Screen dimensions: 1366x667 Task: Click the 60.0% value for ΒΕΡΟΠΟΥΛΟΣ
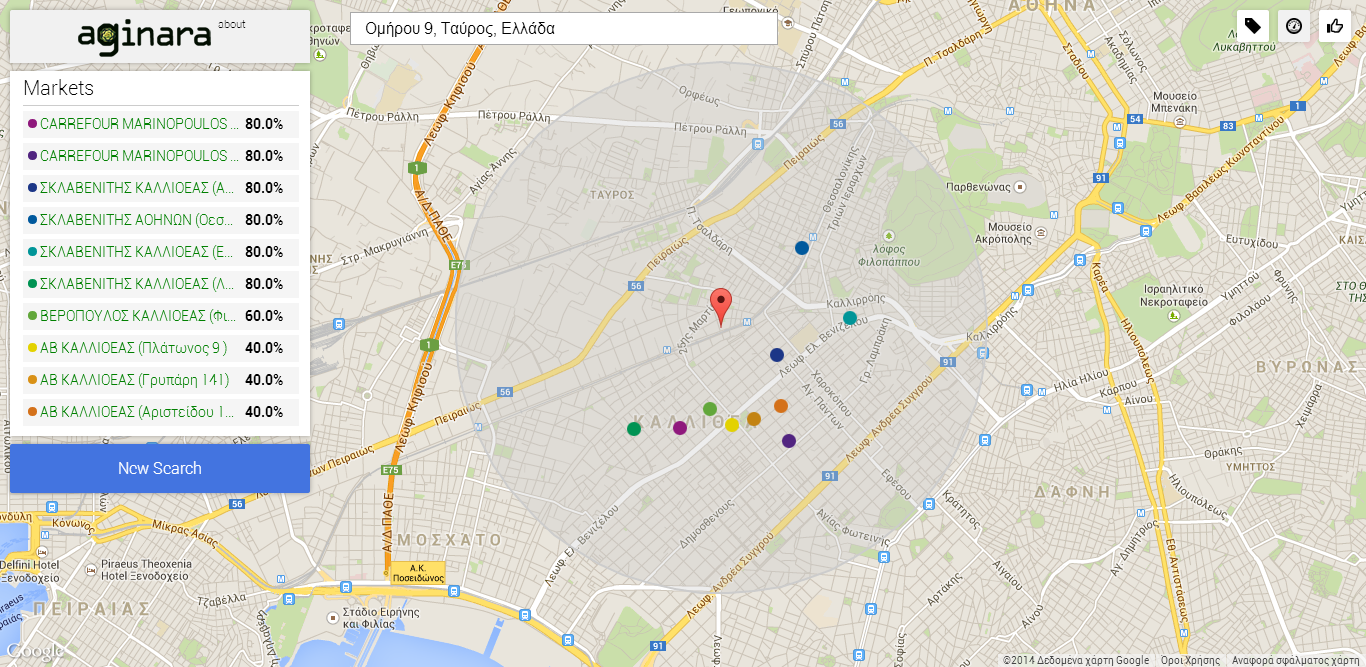pyautogui.click(x=264, y=316)
